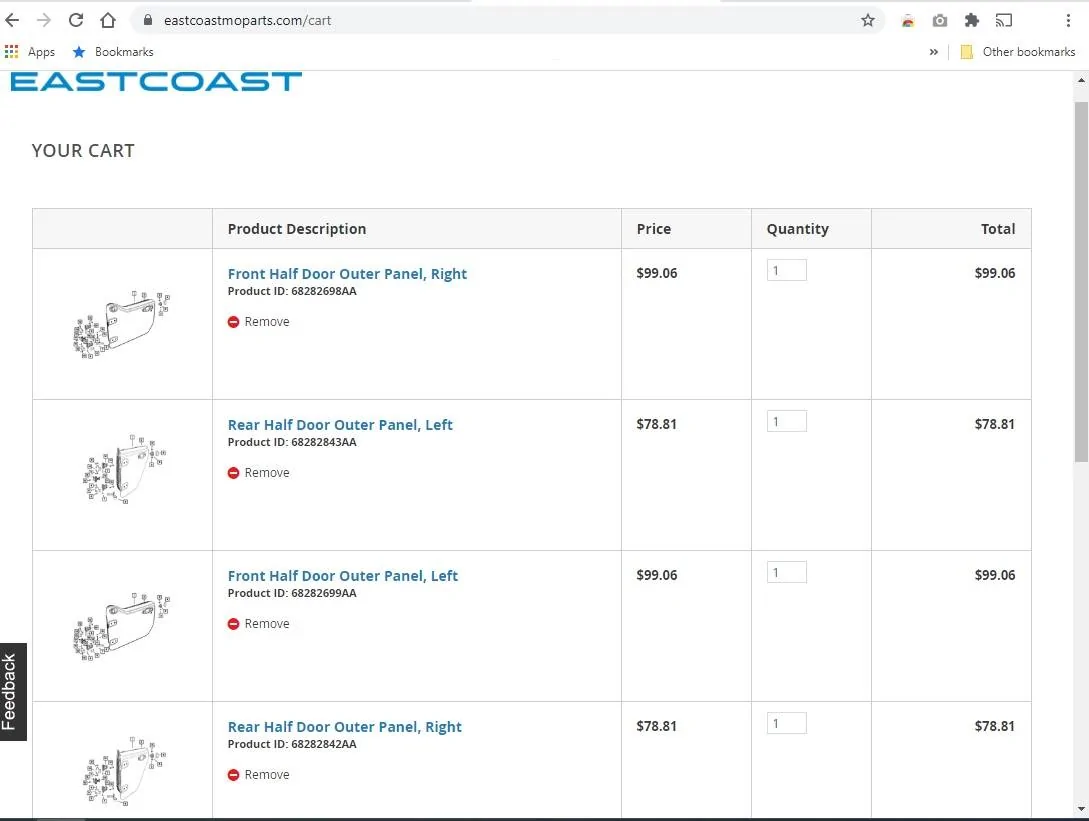1089x821 pixels.
Task: Click the Product Description column header
Action: click(x=297, y=229)
